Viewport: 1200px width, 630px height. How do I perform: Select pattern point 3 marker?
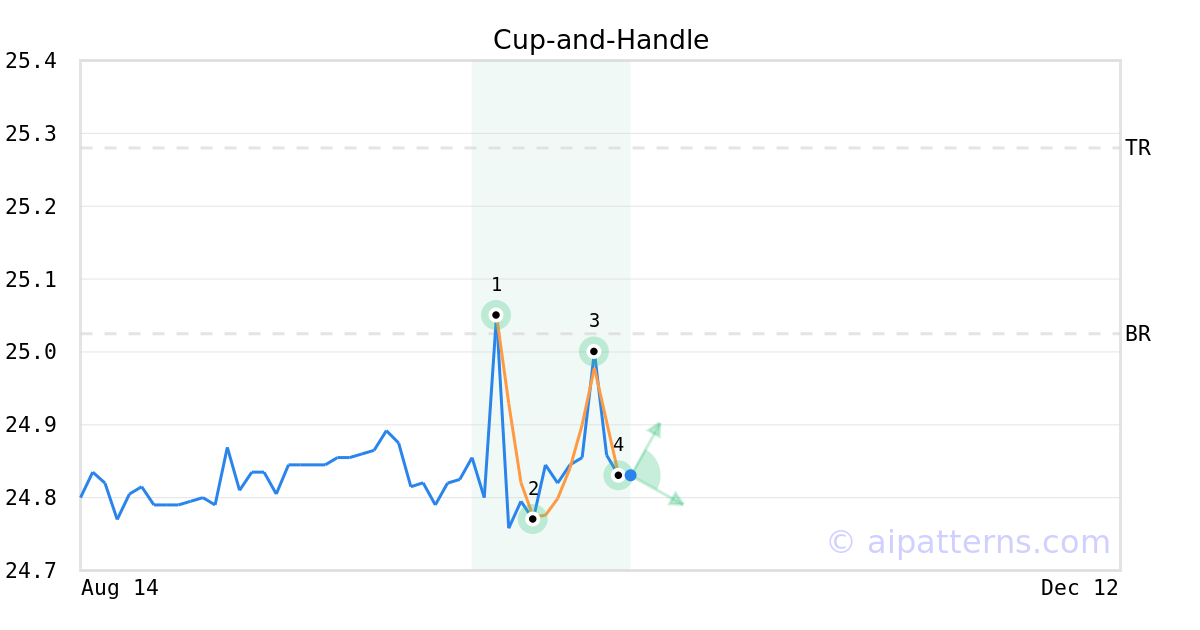point(594,351)
